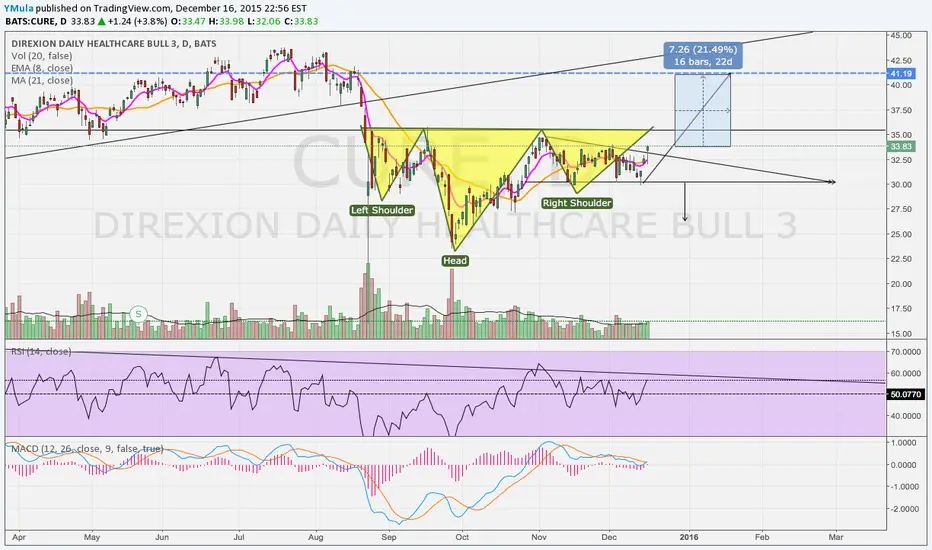This screenshot has width=932, height=550.
Task: Select the BATS:CURE, D symbol text
Action: (x=36, y=21)
